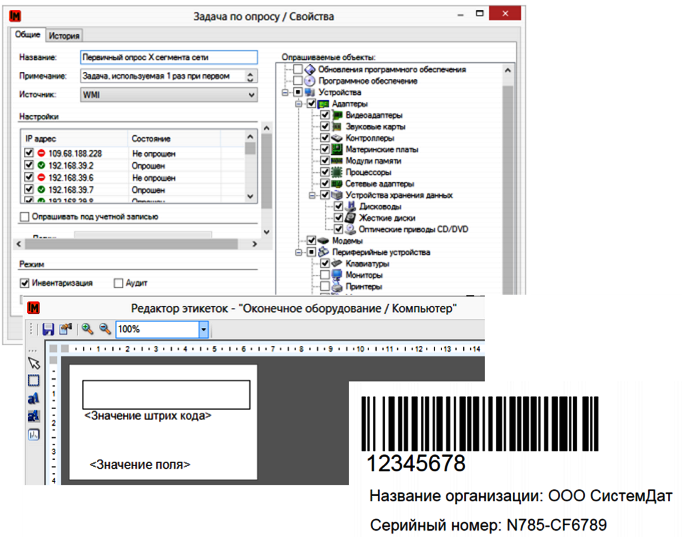Image resolution: width=682 pixels, height=537 pixels.
Task: Click the IM logo in the label editor title bar
Action: coord(33,308)
